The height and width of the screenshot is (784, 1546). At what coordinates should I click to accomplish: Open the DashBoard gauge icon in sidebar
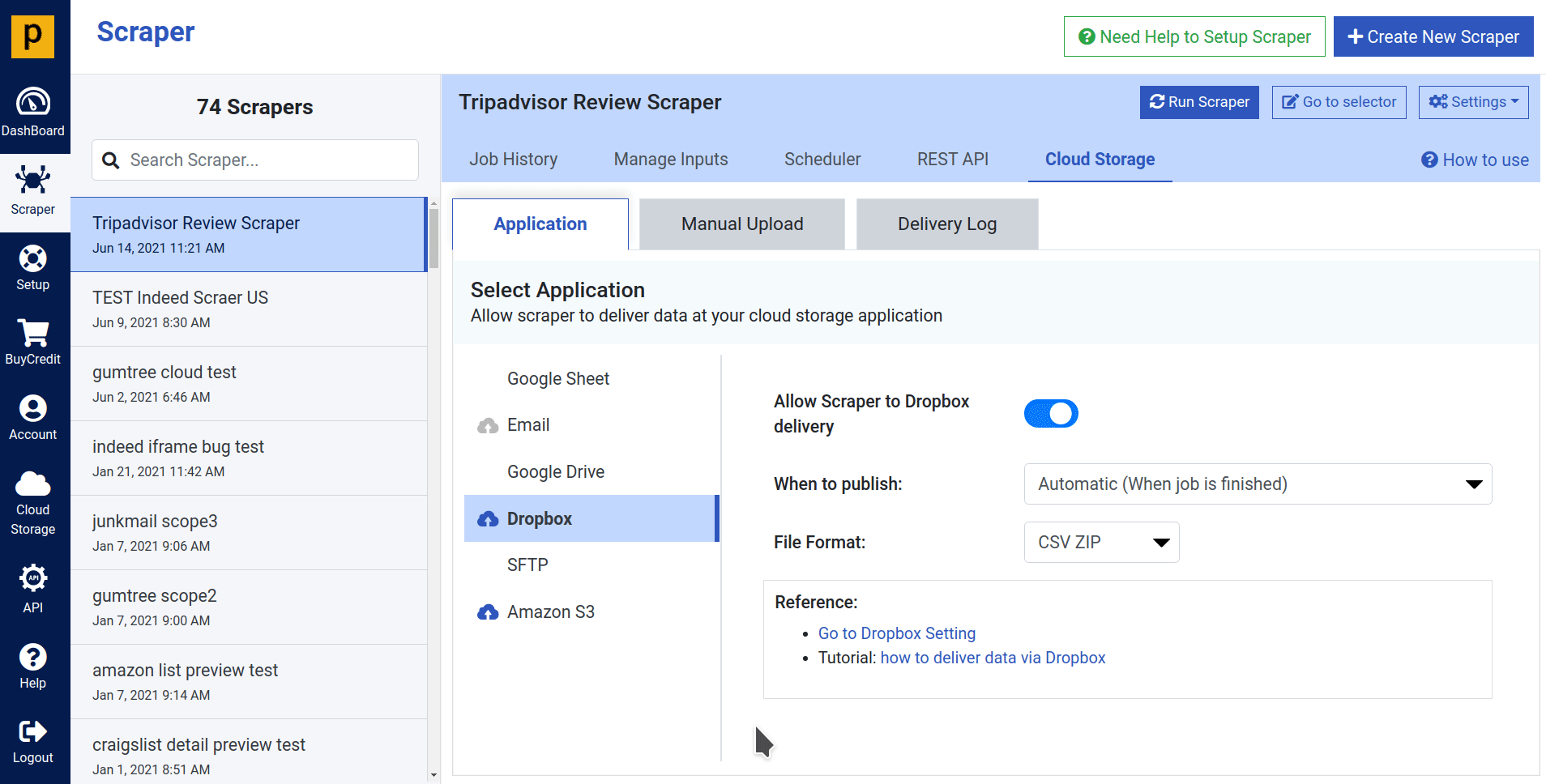click(33, 103)
